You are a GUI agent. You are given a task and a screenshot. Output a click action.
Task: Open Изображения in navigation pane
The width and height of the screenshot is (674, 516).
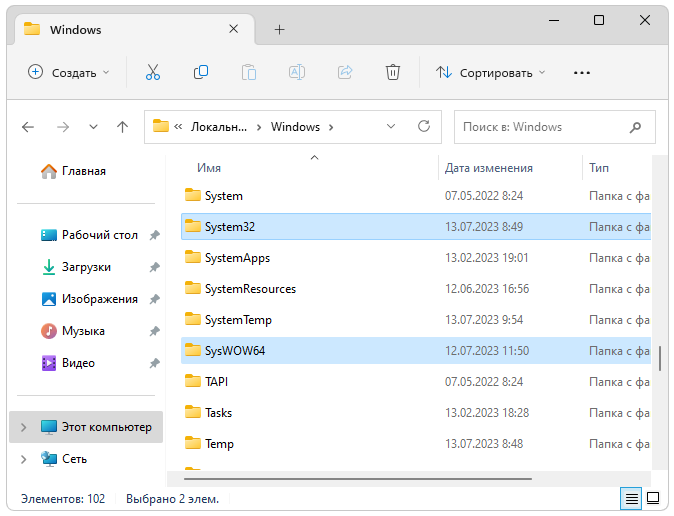coord(99,299)
